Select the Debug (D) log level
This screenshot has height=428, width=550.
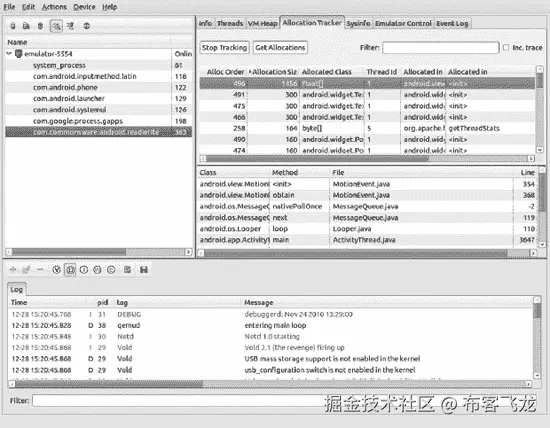[x=70, y=269]
